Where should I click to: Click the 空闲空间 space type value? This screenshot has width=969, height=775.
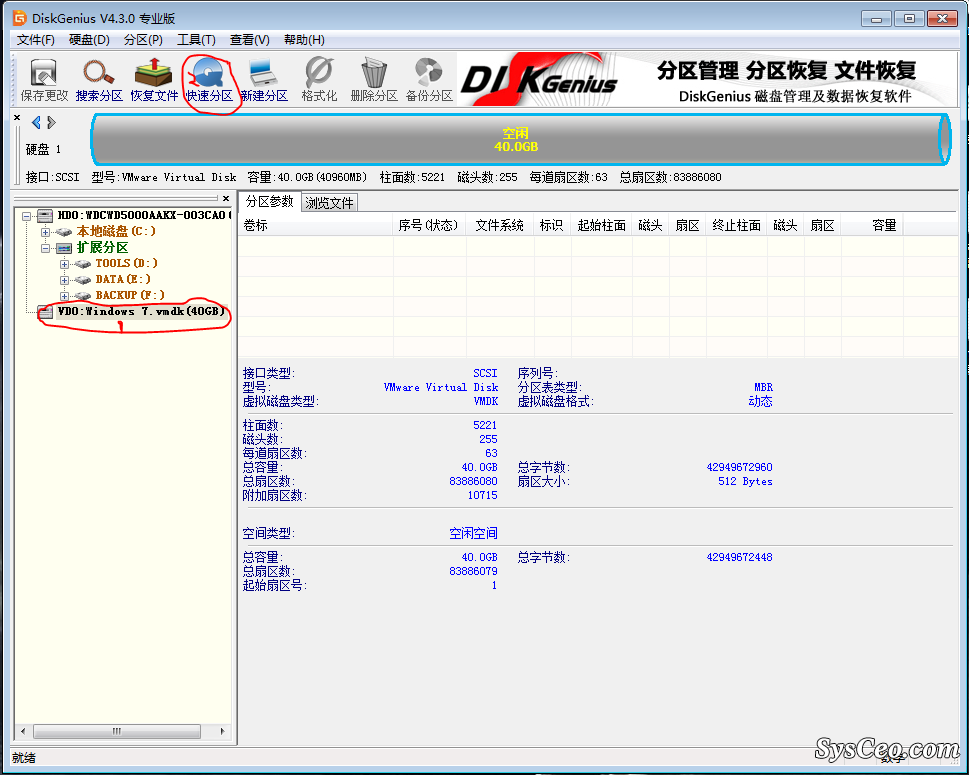coord(473,533)
